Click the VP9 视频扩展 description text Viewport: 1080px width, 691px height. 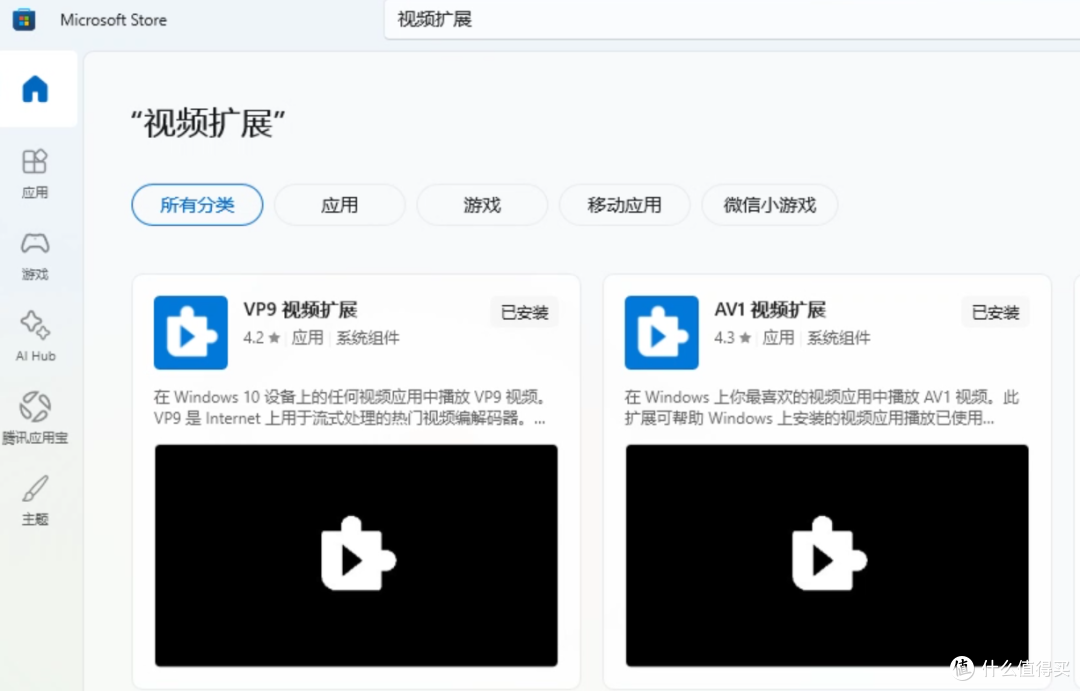[x=350, y=407]
